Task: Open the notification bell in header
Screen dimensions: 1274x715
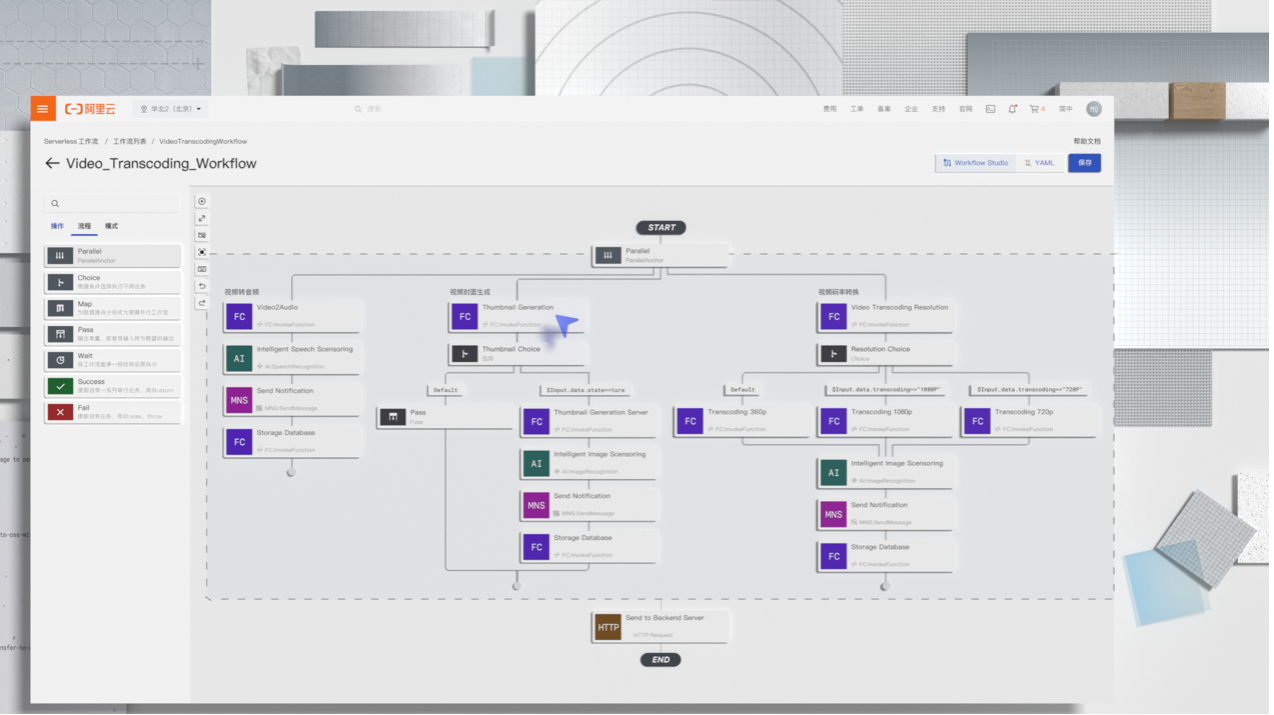Action: pyautogui.click(x=1012, y=109)
